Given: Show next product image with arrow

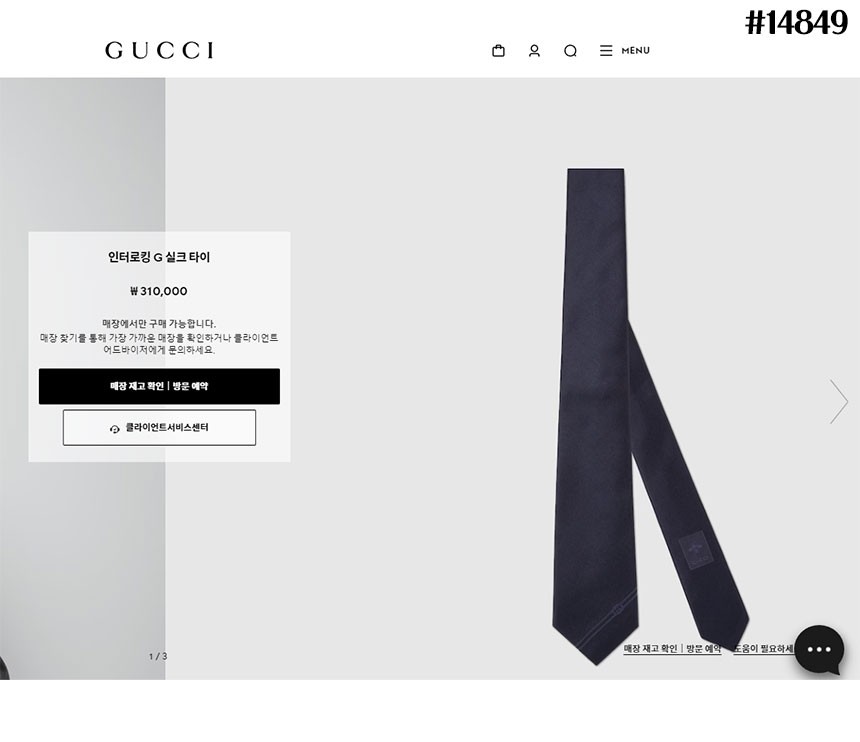Looking at the screenshot, I should point(839,401).
